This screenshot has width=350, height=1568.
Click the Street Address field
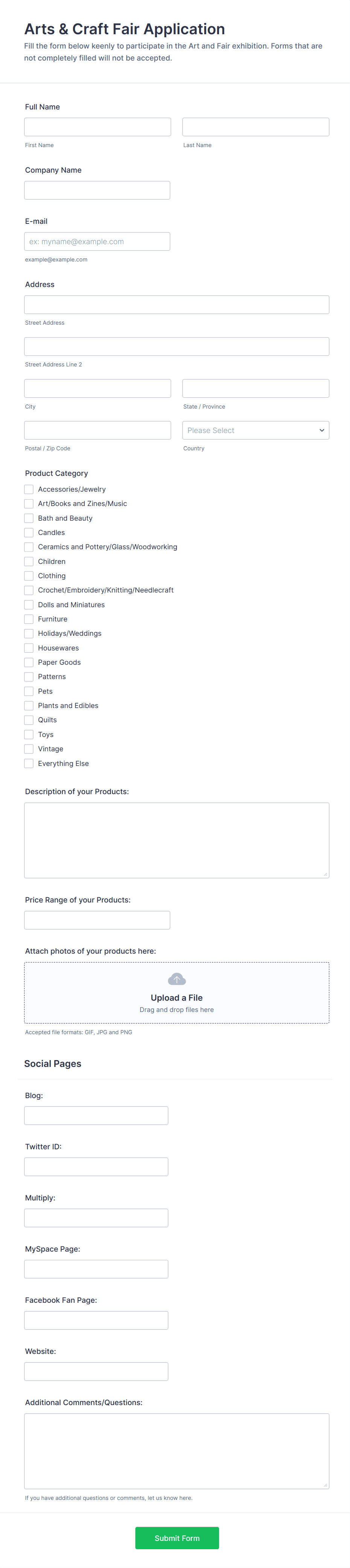click(x=177, y=304)
